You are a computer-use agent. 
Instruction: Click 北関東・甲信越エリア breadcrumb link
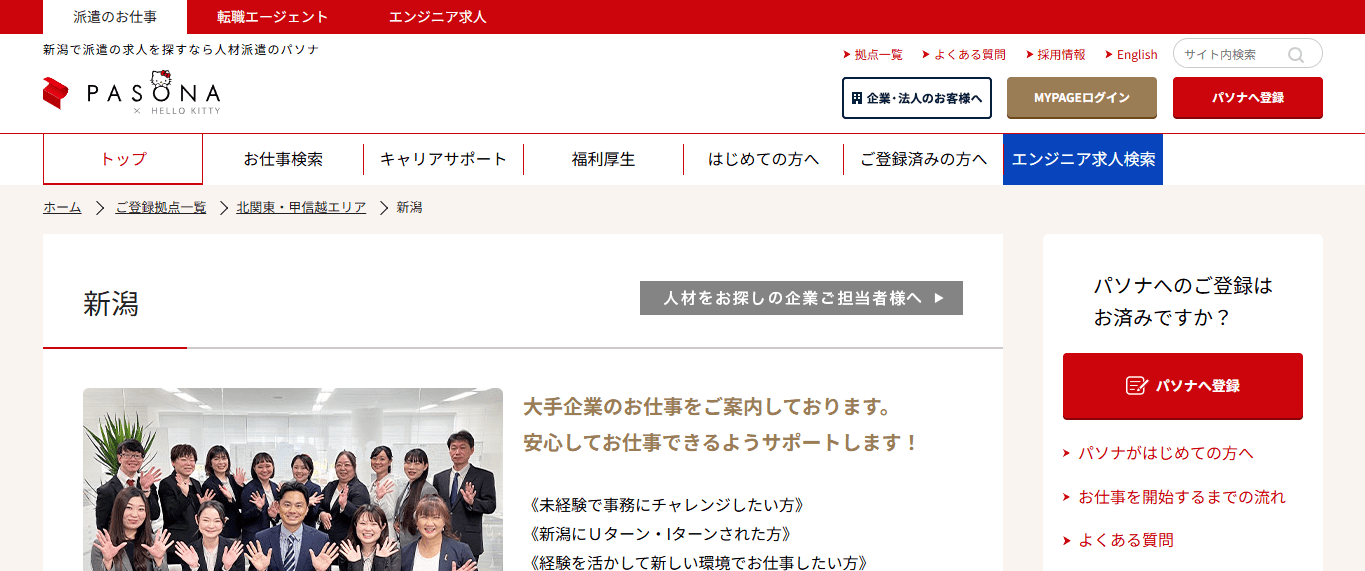click(300, 207)
